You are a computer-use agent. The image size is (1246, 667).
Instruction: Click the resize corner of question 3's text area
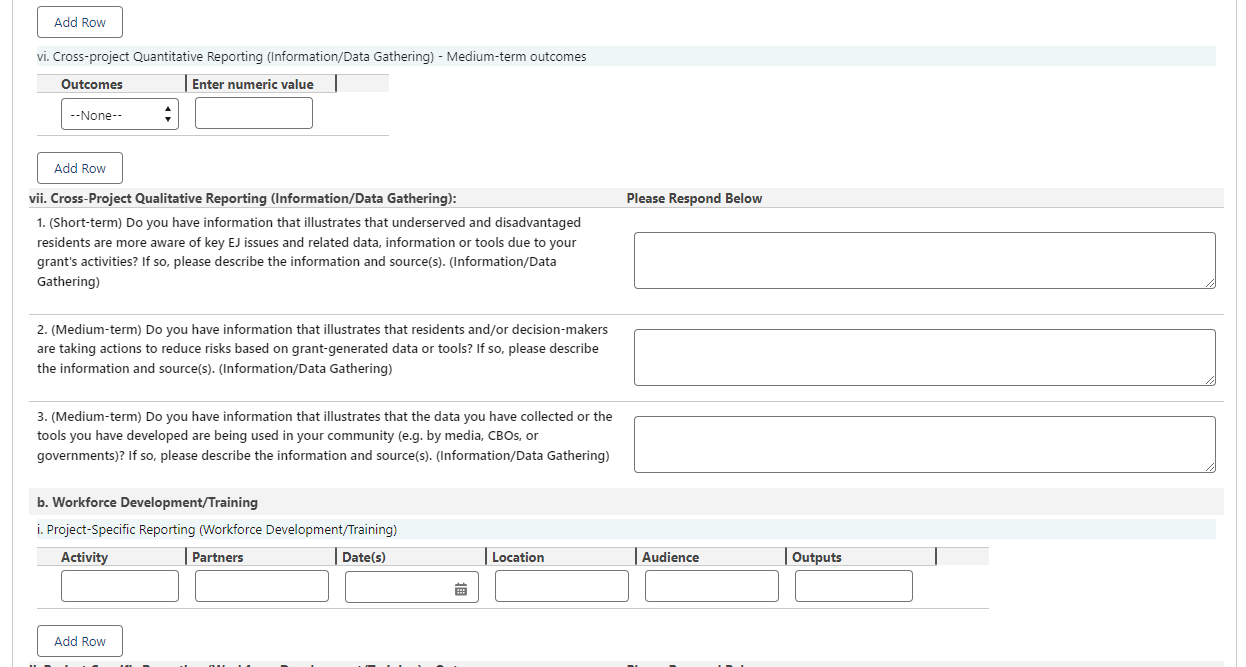[1210, 467]
